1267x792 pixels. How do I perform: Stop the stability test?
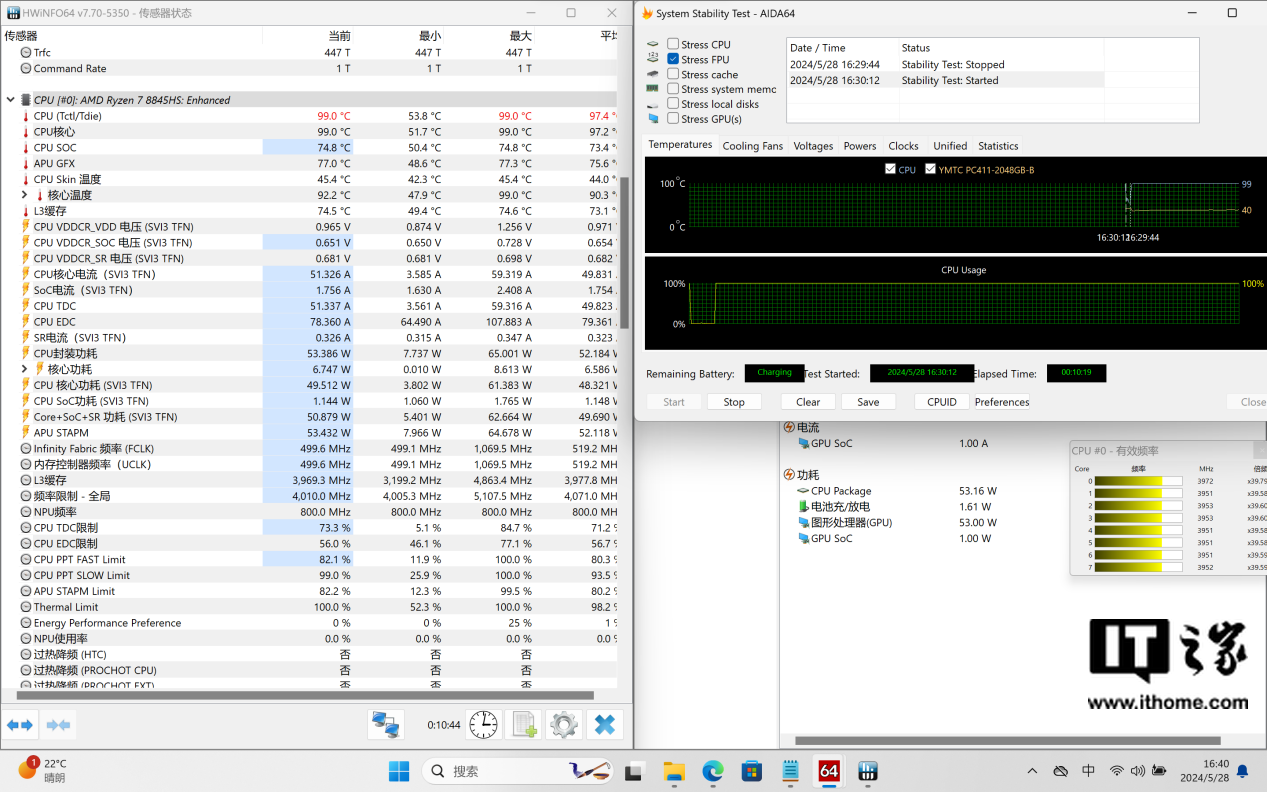[x=734, y=402]
